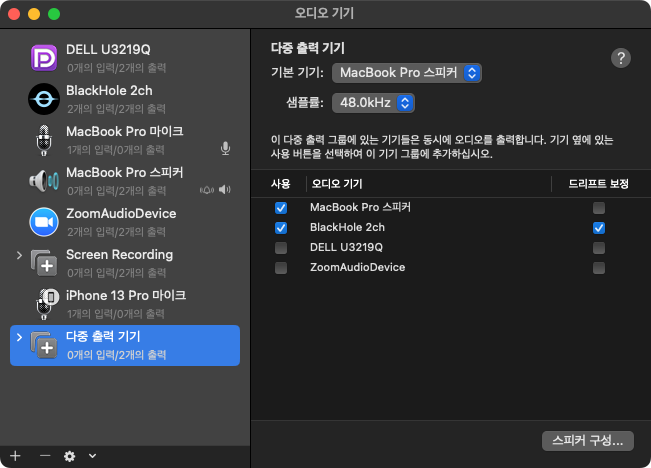This screenshot has height=468, width=651.
Task: Open help with the question mark button
Action: coord(621,58)
